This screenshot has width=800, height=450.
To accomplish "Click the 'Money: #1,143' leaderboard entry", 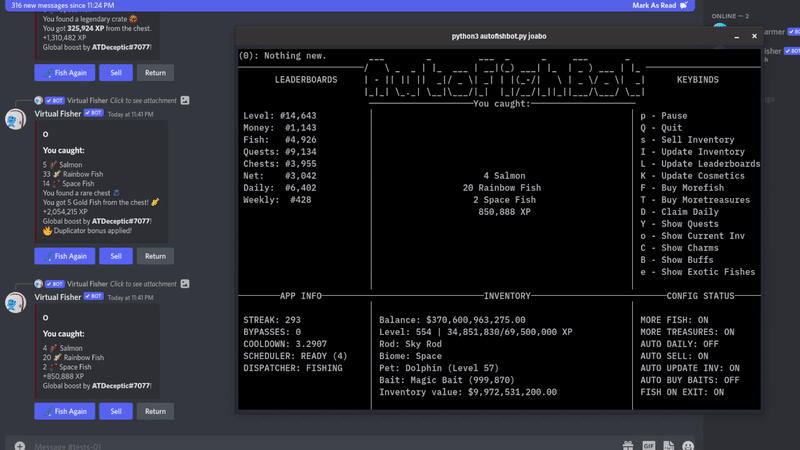I will pyautogui.click(x=280, y=128).
